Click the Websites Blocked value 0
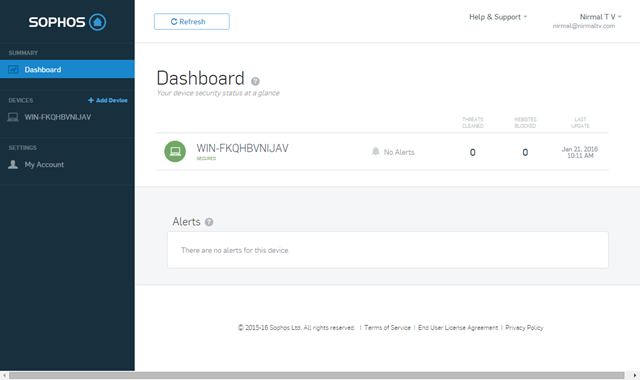 (x=525, y=152)
